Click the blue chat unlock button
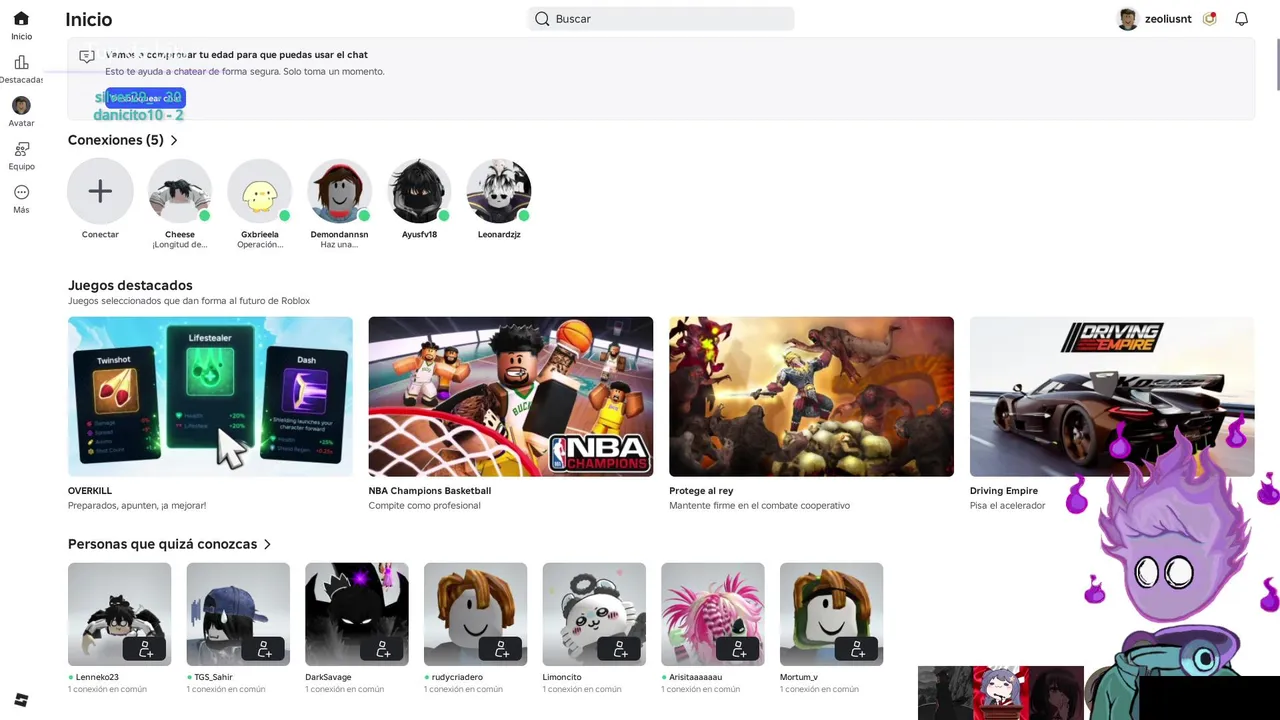This screenshot has width=1280, height=720. point(145,98)
